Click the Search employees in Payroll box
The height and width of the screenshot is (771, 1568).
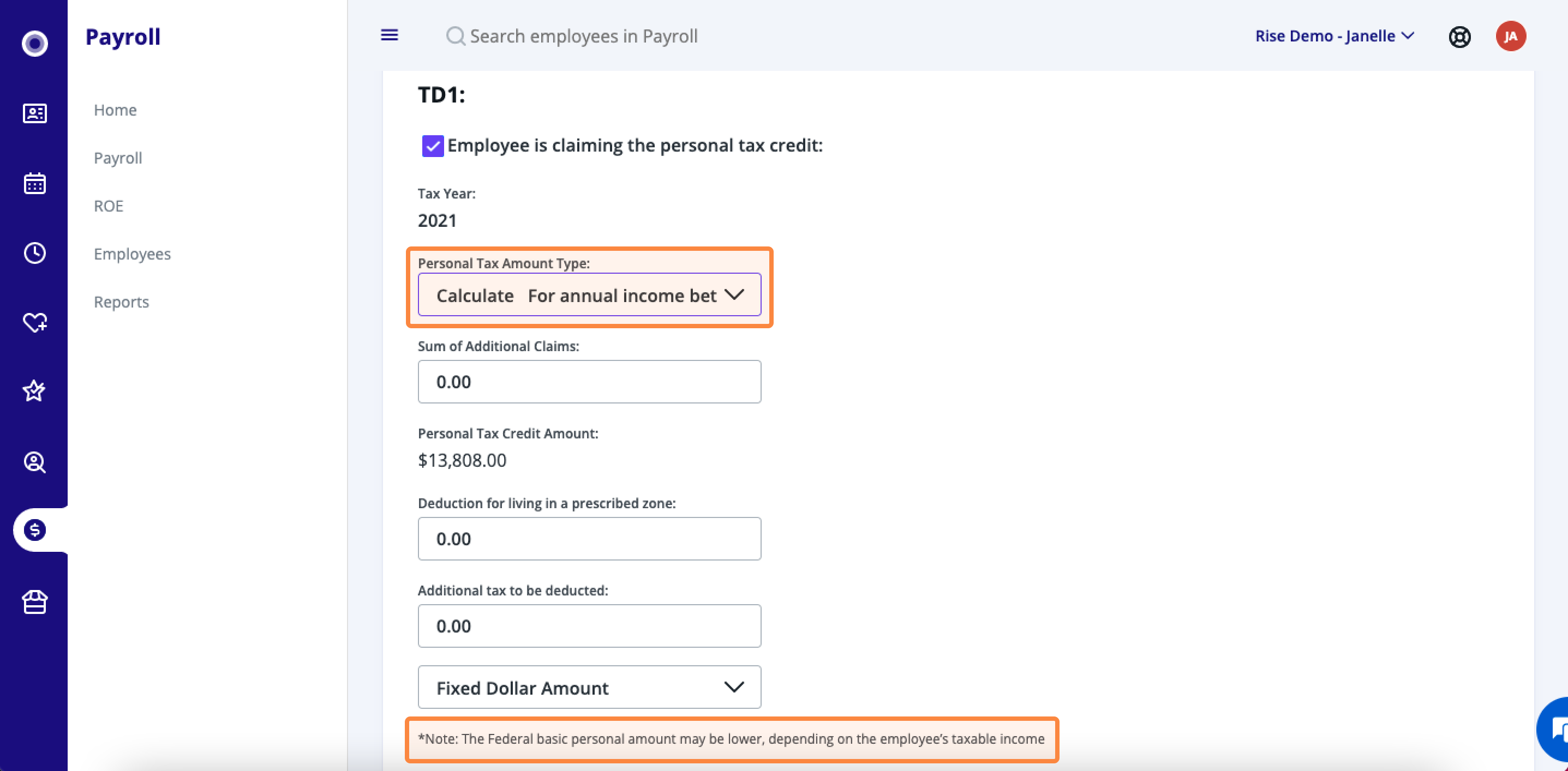click(x=572, y=36)
